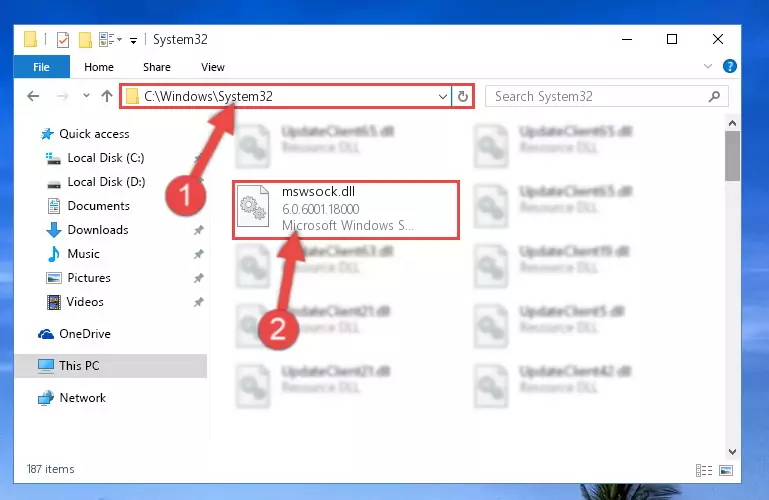Click the Videos film icon
Viewport: 769px width, 500px height.
click(x=53, y=302)
